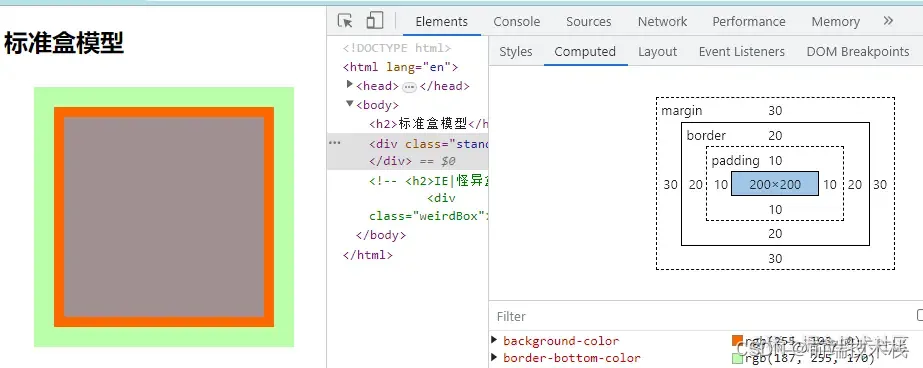Switch to the Styles pane
The image size is (923, 368).
pyautogui.click(x=516, y=52)
